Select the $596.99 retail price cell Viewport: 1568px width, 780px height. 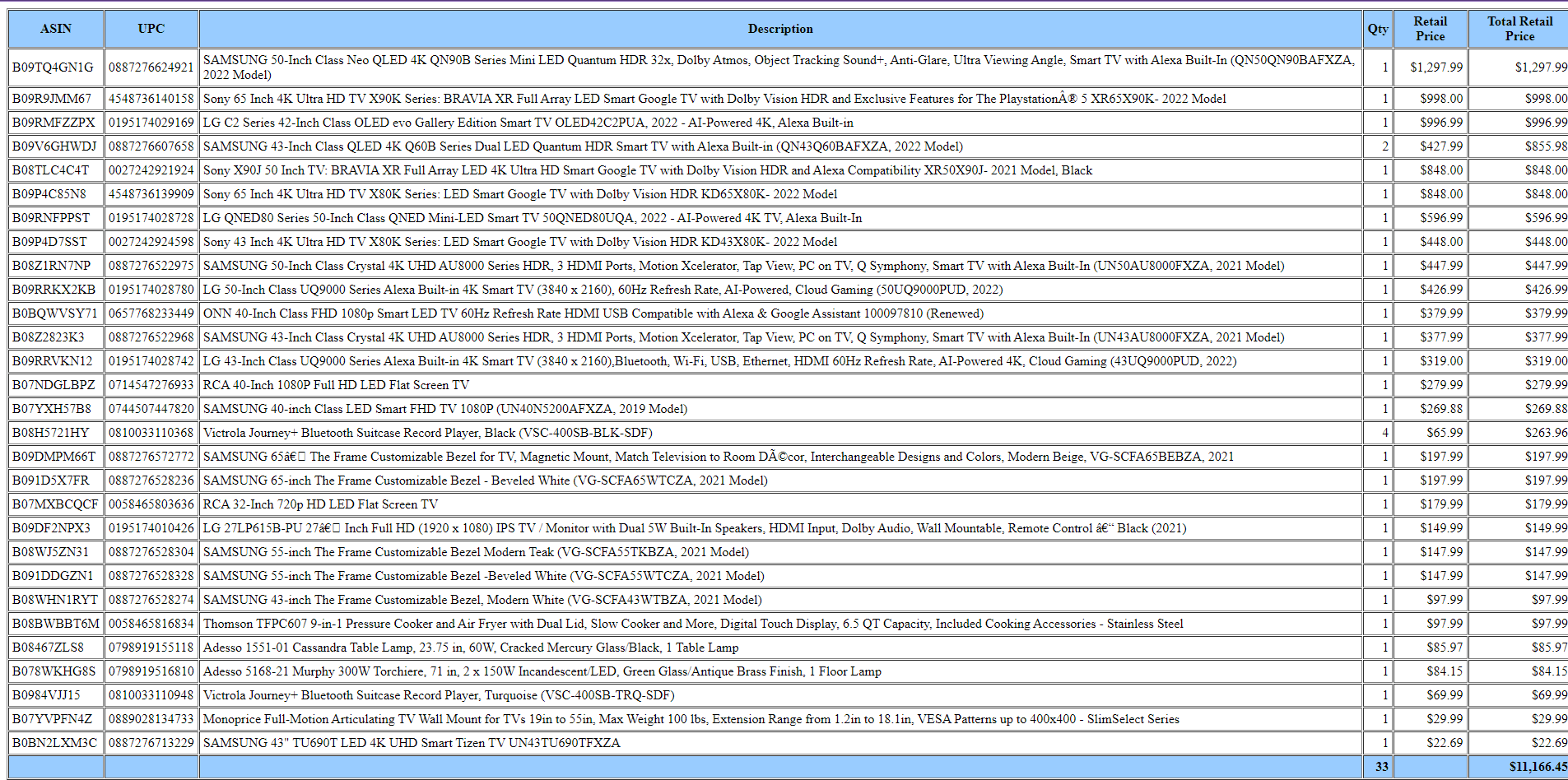pyautogui.click(x=1430, y=218)
